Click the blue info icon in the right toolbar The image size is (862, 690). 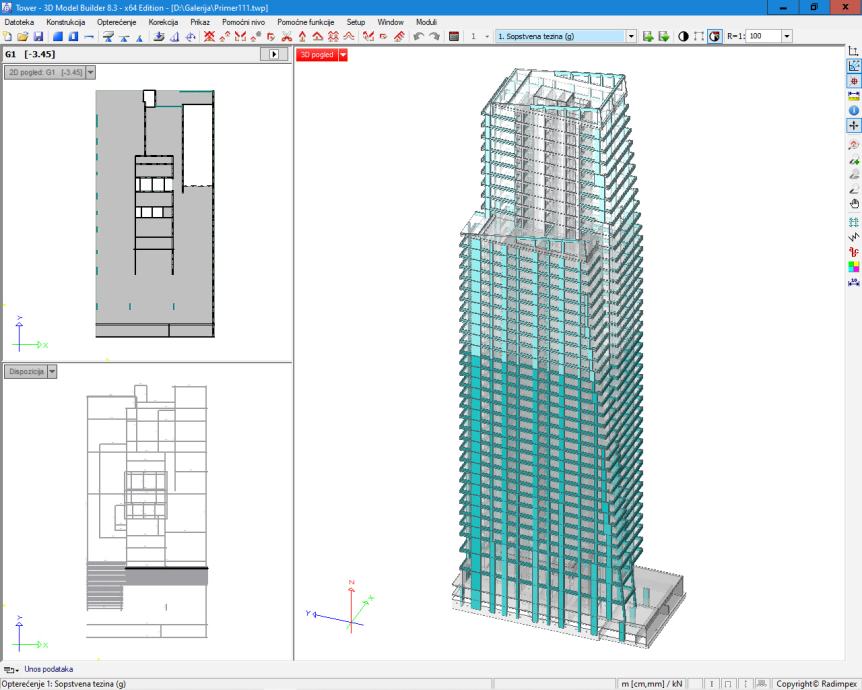pyautogui.click(x=854, y=111)
